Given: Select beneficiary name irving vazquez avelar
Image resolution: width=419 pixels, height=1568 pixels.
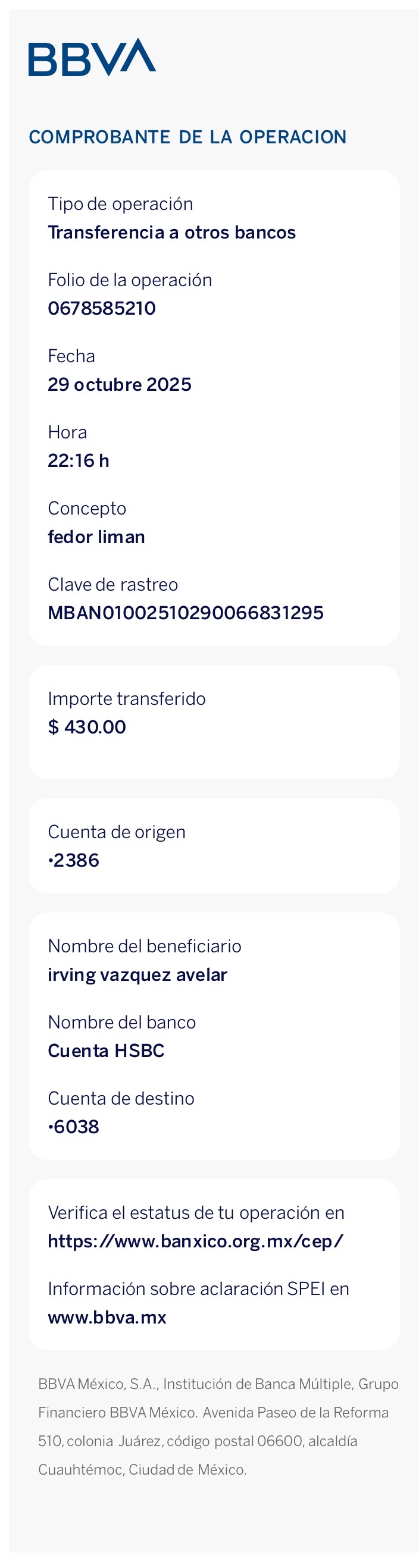Looking at the screenshot, I should coord(137,974).
